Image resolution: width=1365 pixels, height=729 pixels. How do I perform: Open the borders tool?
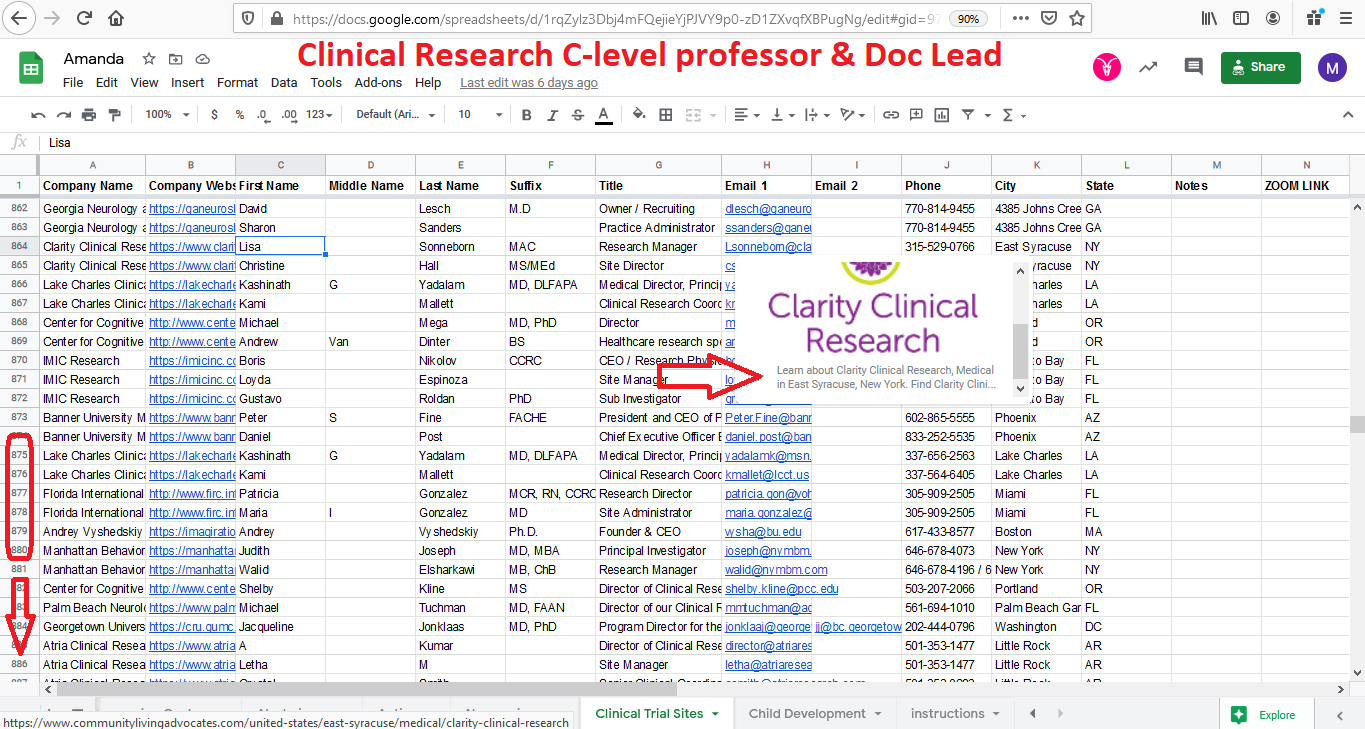tap(666, 115)
